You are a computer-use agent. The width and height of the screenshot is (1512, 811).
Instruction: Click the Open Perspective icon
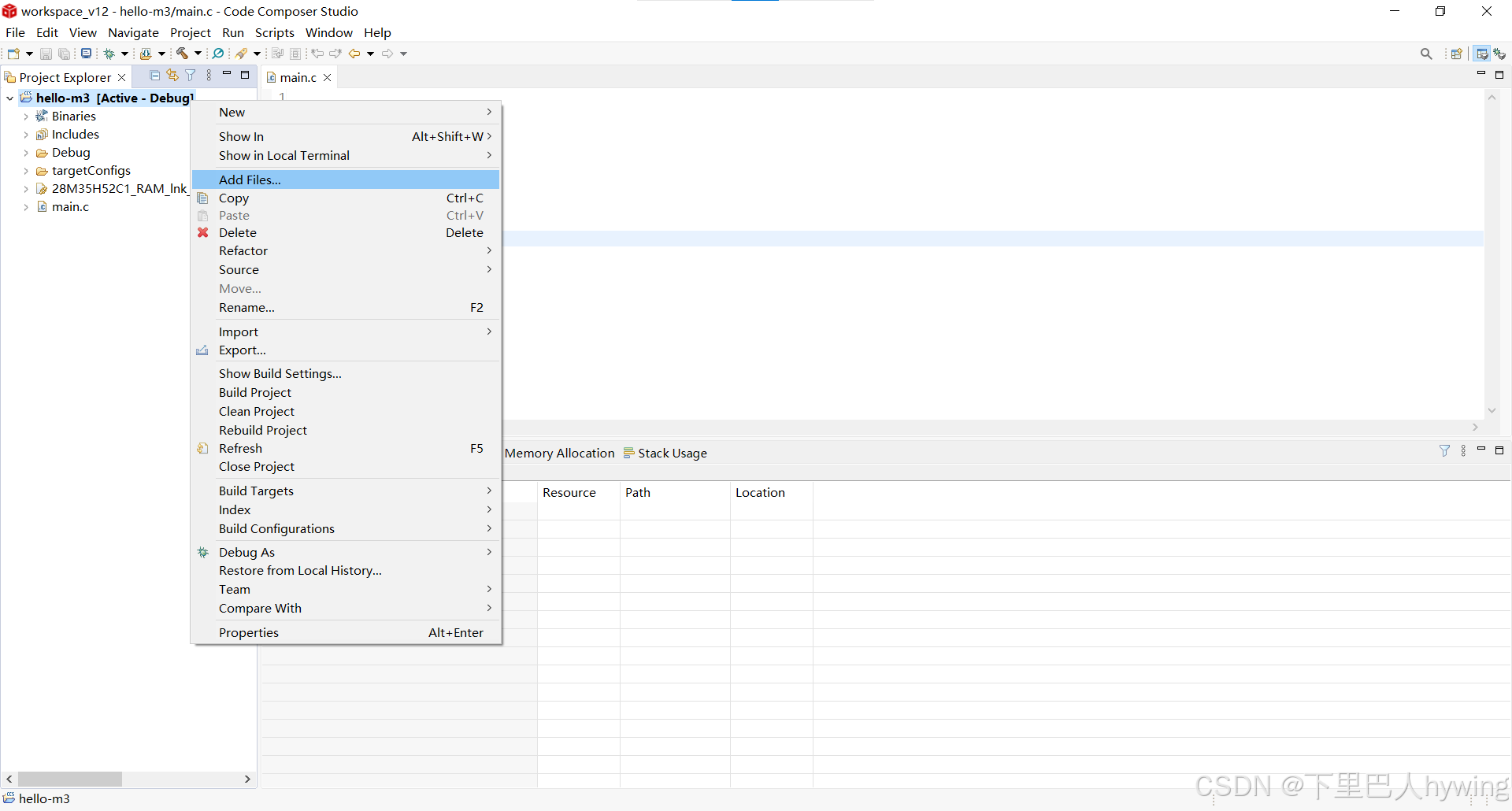click(1457, 54)
